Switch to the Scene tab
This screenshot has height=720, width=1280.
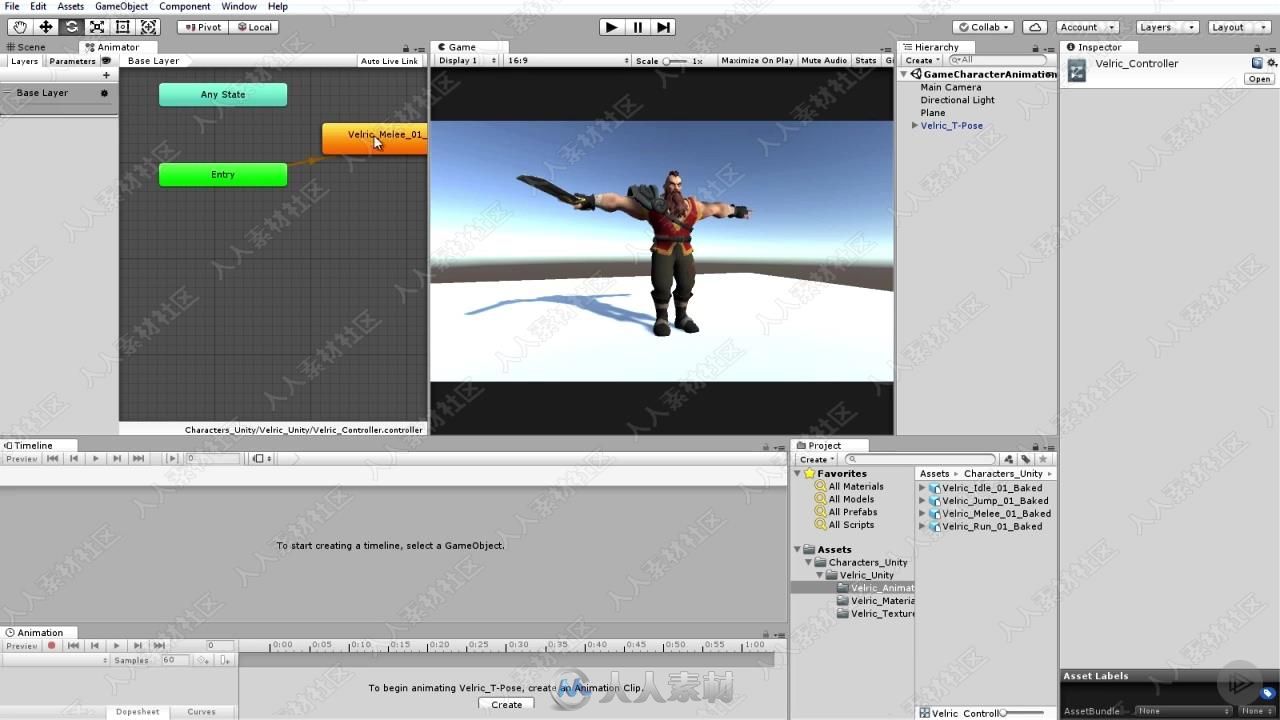(27, 47)
